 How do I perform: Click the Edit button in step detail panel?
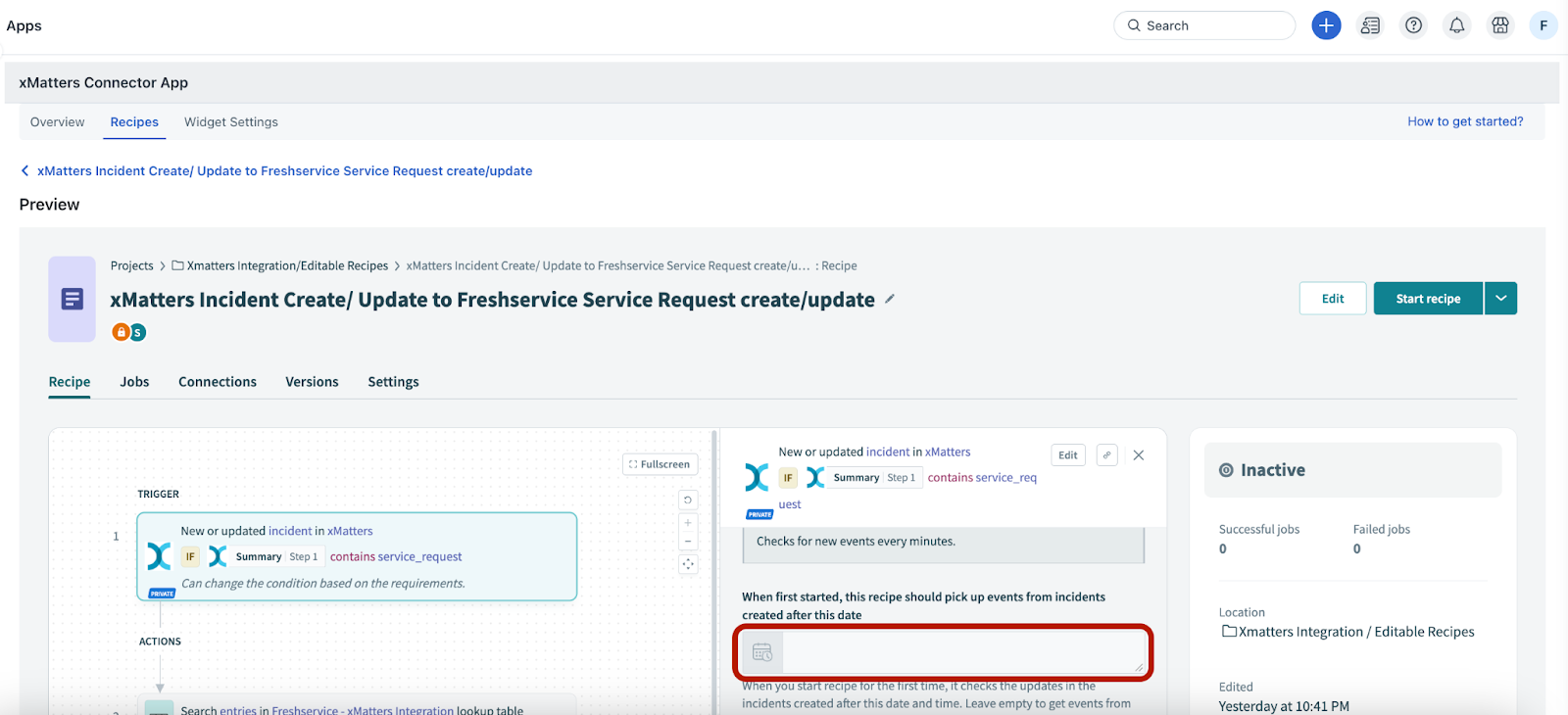tap(1068, 455)
